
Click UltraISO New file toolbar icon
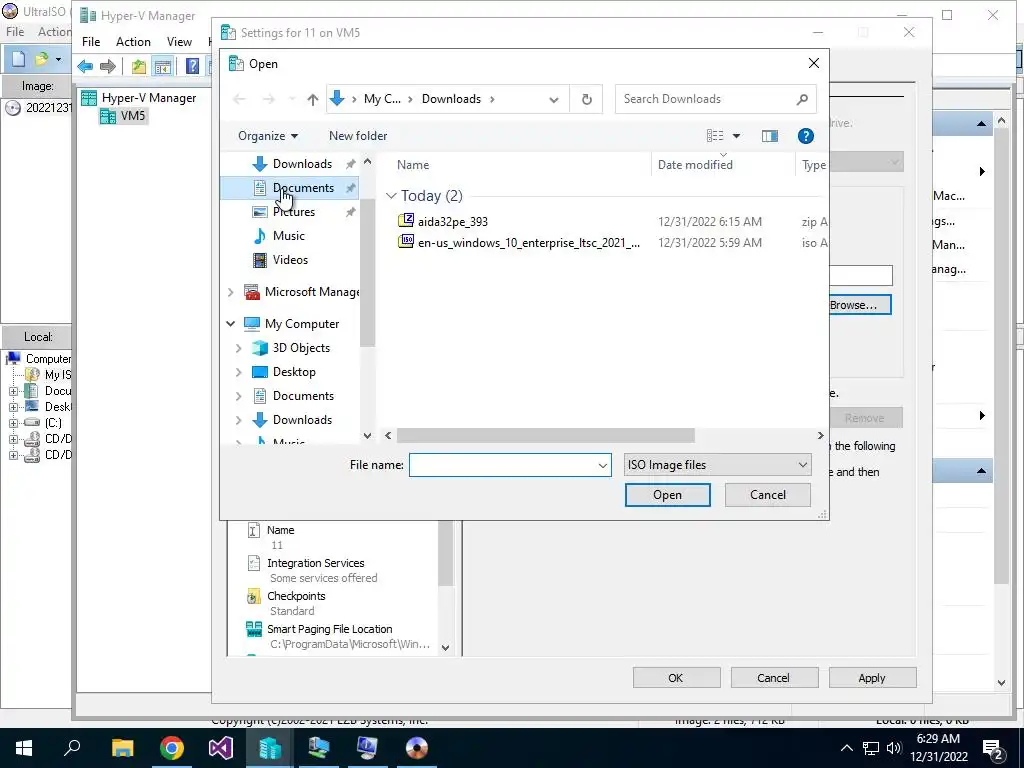18,59
